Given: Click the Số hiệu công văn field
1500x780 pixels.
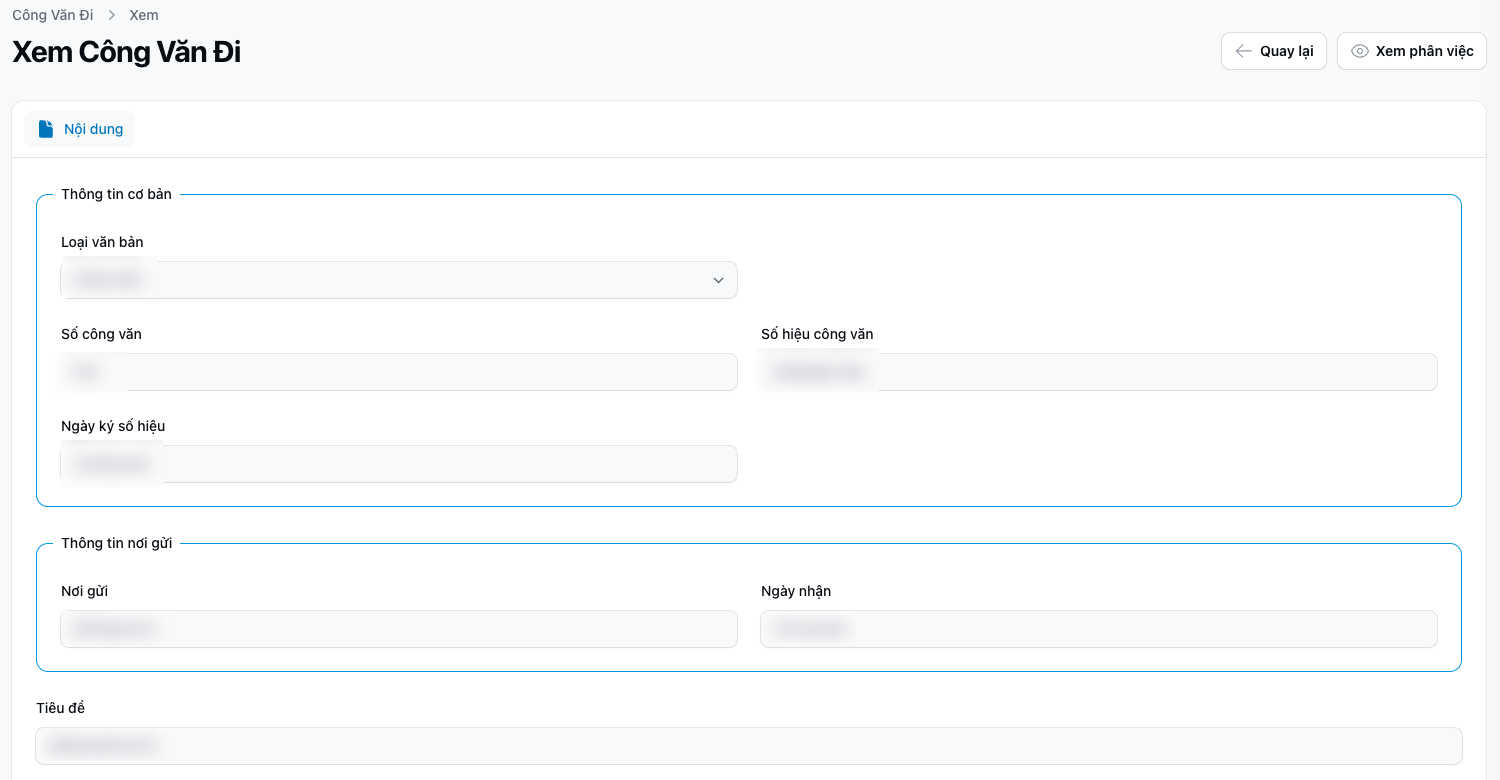Looking at the screenshot, I should point(1098,372).
